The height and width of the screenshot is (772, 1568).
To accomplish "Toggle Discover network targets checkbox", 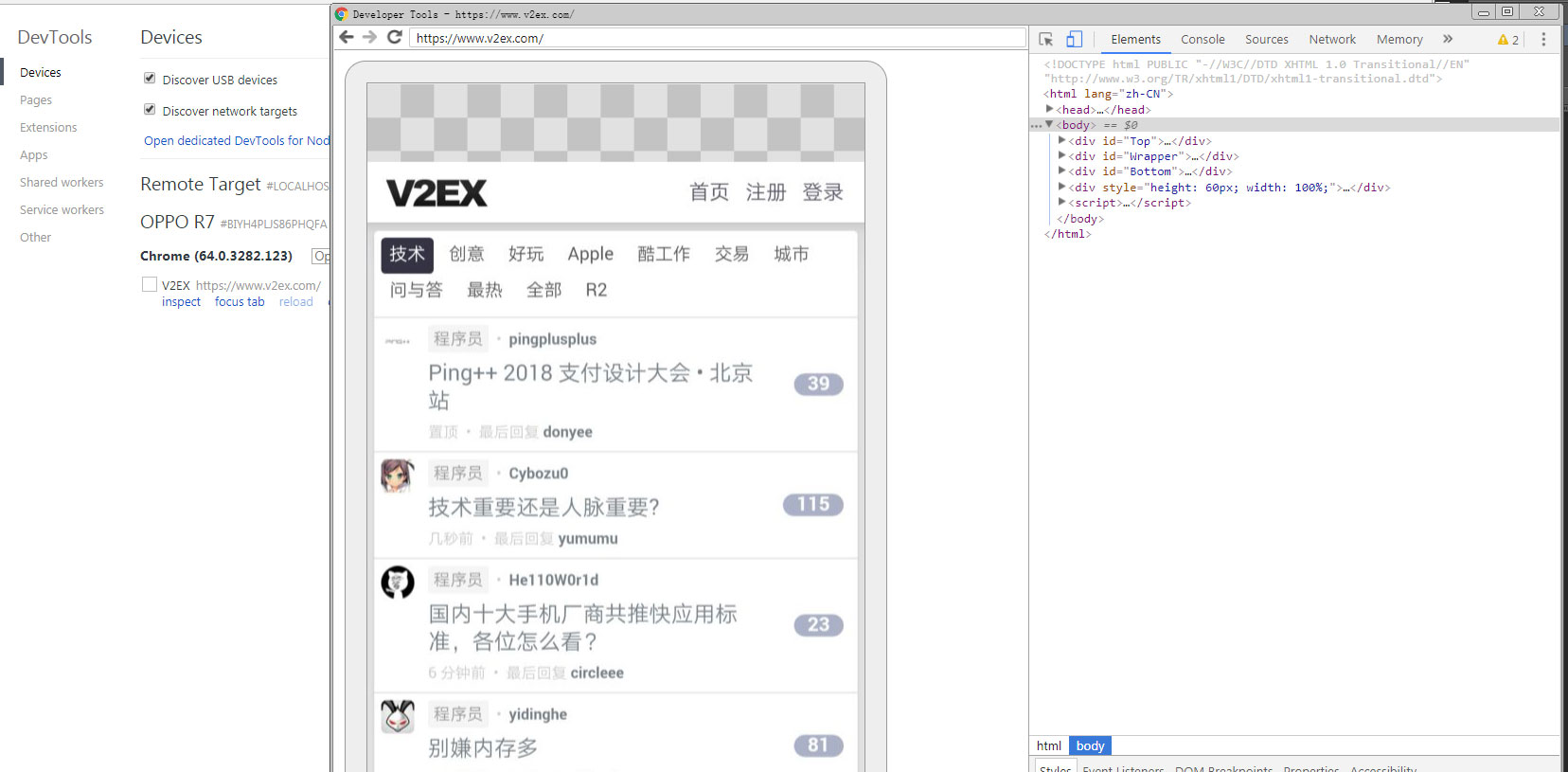I will tap(150, 109).
